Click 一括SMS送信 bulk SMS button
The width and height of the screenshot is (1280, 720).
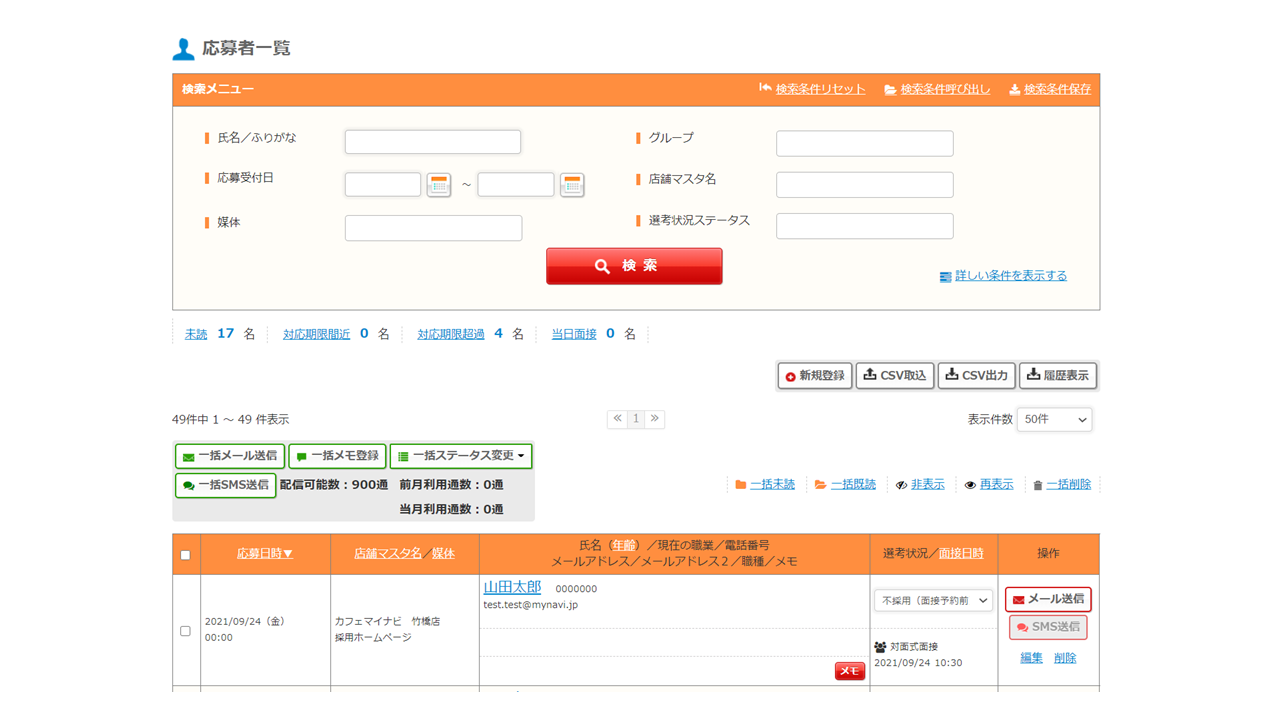click(225, 485)
